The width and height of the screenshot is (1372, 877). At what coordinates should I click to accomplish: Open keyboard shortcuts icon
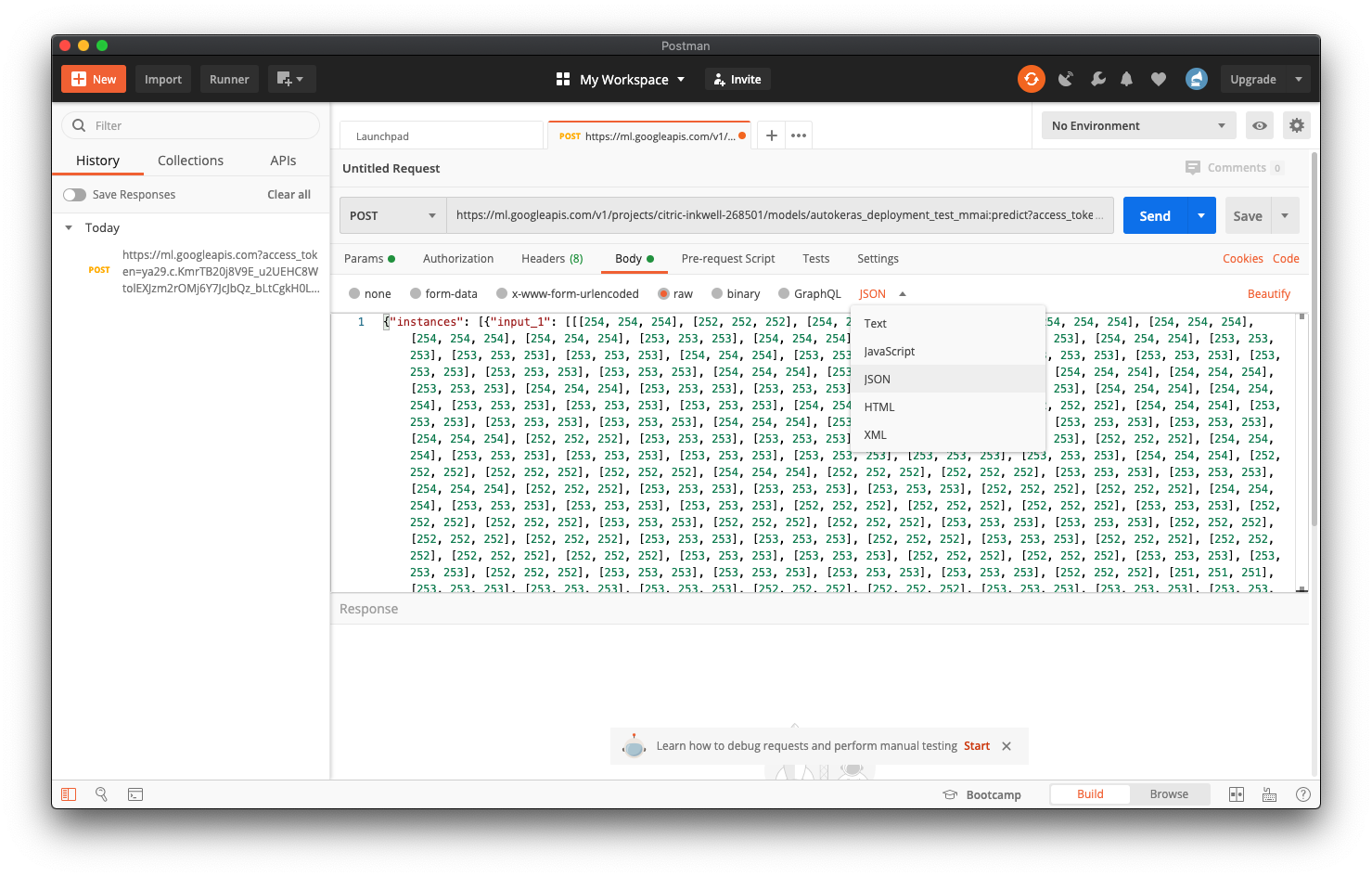[x=1270, y=794]
